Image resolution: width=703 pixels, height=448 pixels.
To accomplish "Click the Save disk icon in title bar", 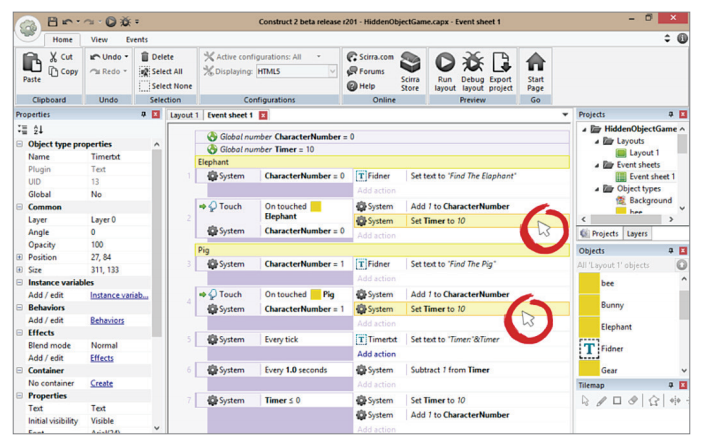I will tap(53, 22).
